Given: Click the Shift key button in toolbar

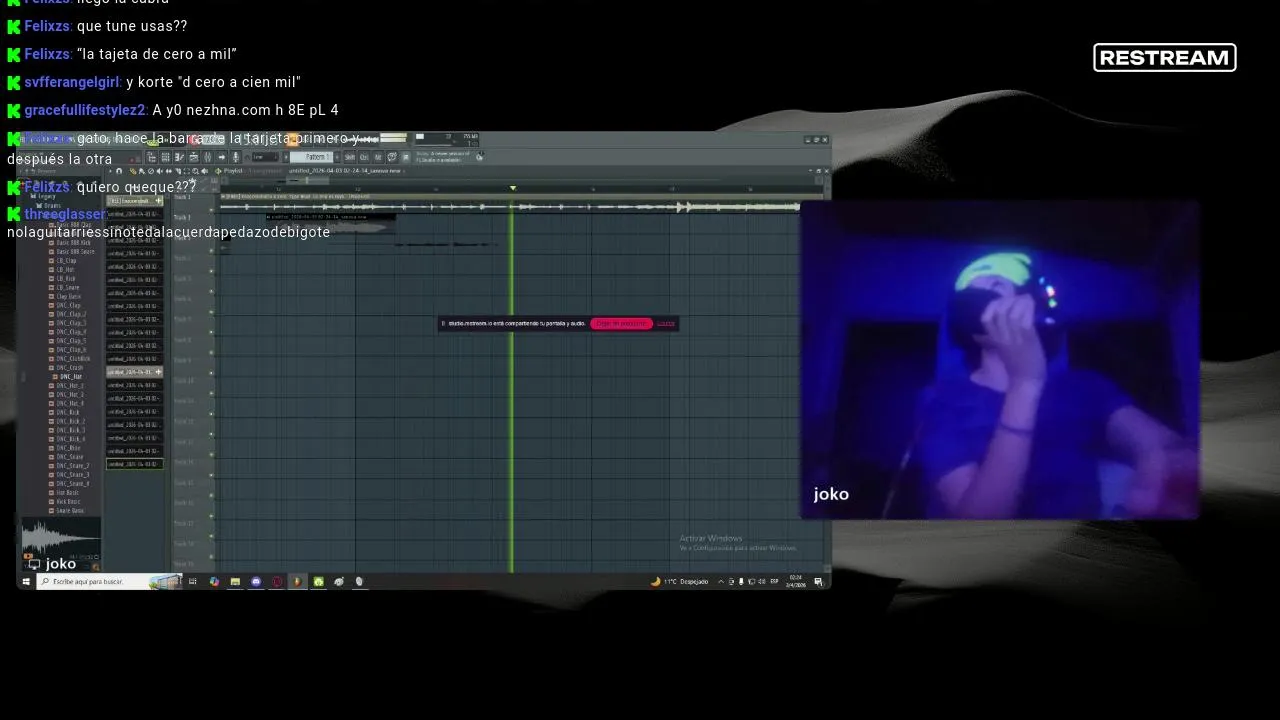Looking at the screenshot, I should pyautogui.click(x=349, y=157).
